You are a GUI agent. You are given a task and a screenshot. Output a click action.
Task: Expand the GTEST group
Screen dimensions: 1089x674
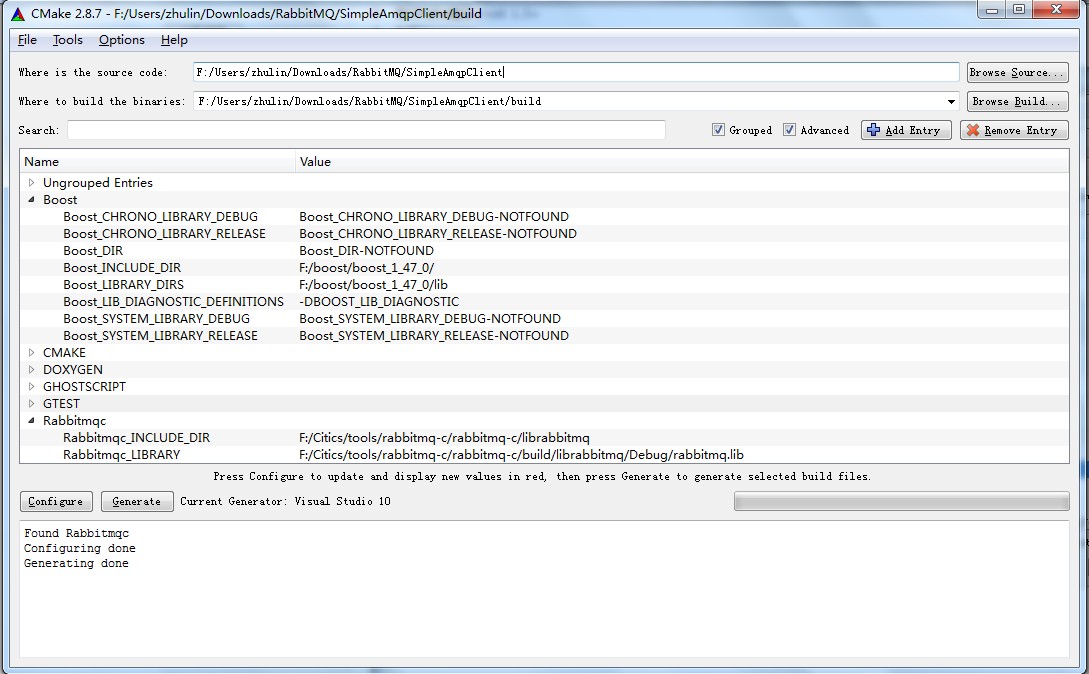pyautogui.click(x=31, y=404)
